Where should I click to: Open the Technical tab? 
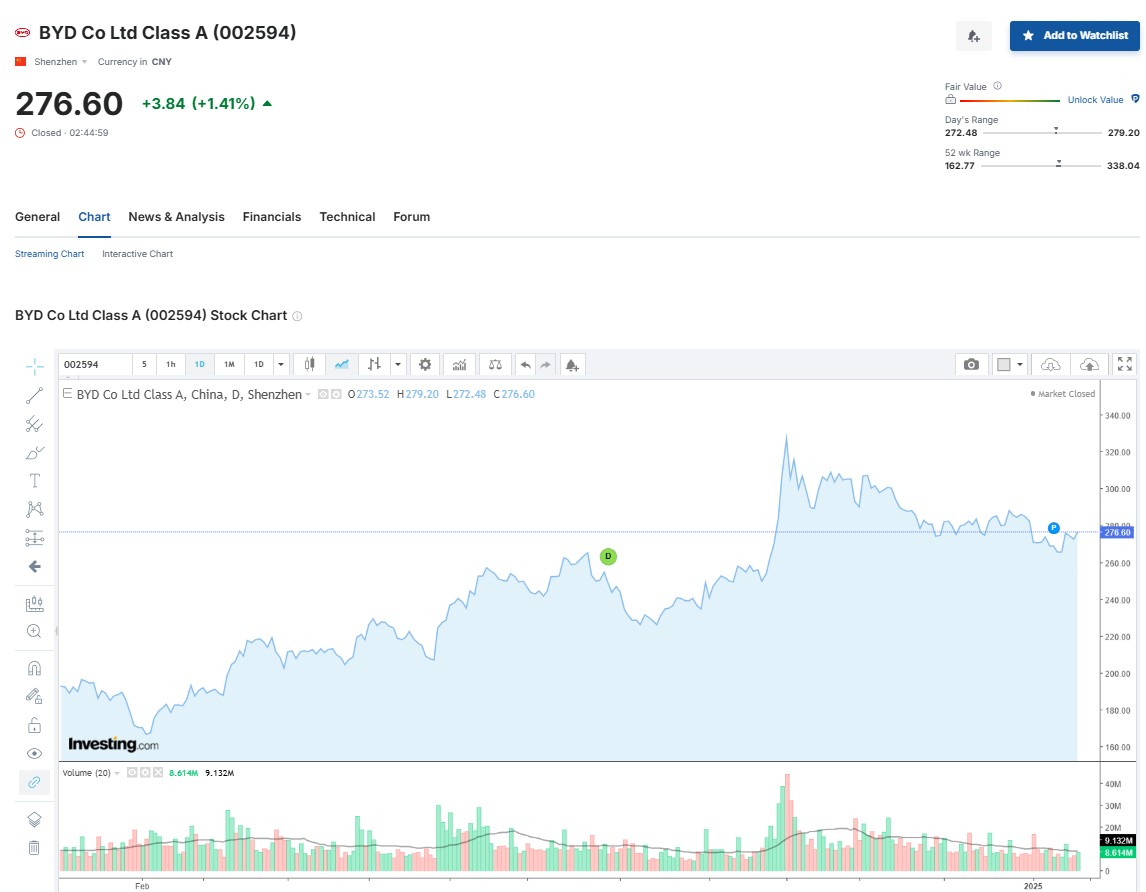(x=347, y=216)
